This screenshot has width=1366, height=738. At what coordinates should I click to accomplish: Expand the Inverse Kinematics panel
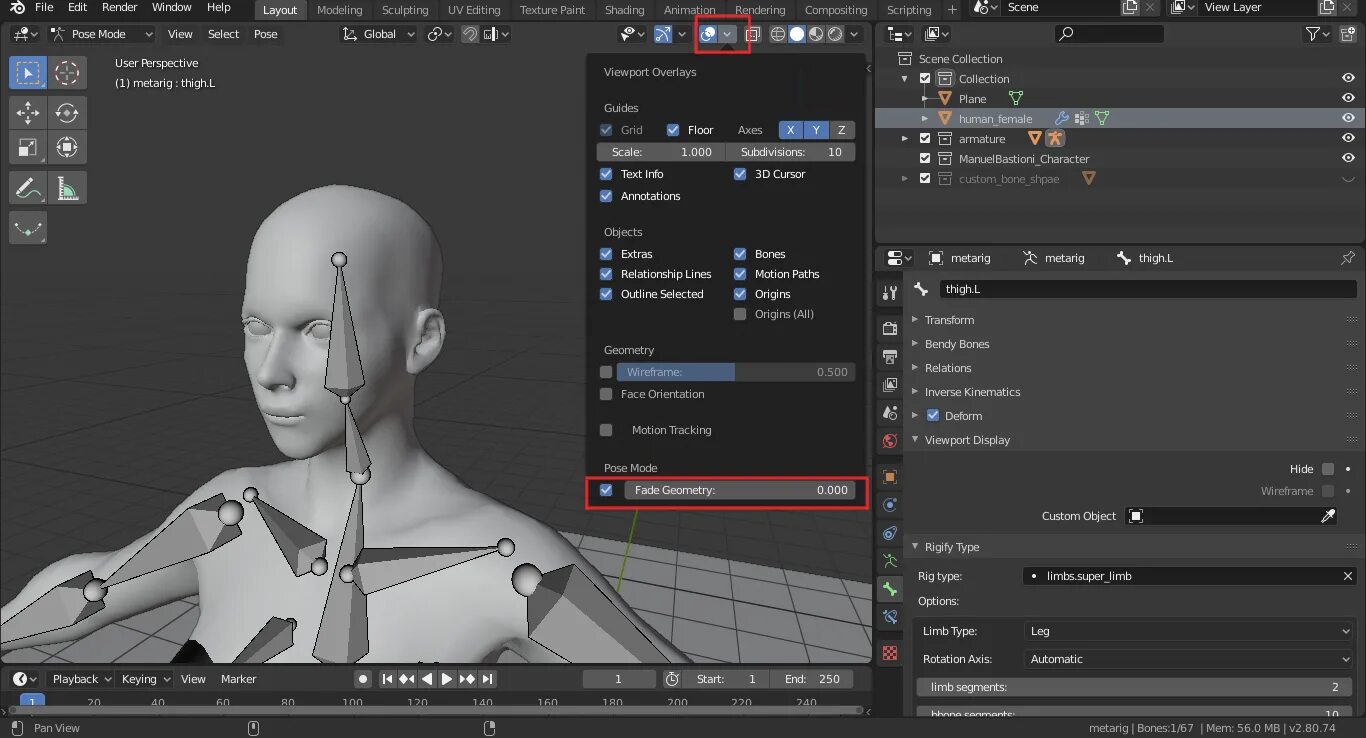(972, 392)
